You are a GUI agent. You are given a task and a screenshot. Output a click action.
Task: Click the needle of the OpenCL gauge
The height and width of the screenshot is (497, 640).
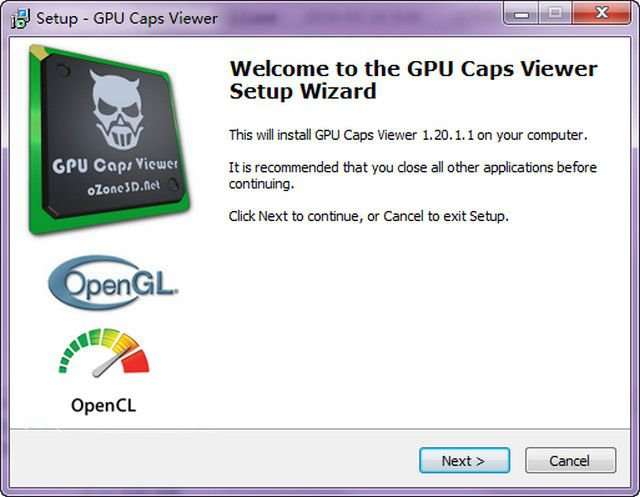(x=113, y=363)
